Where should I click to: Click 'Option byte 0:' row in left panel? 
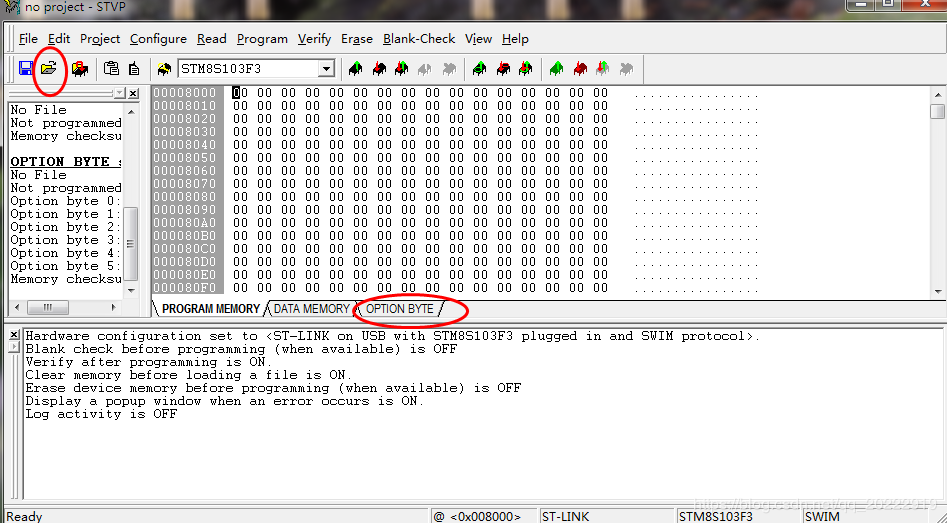pos(66,201)
